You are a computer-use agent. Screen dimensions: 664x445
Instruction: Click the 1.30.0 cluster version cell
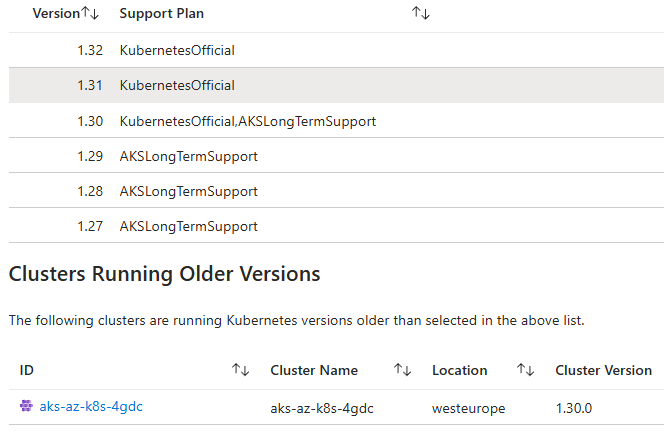pos(573,408)
